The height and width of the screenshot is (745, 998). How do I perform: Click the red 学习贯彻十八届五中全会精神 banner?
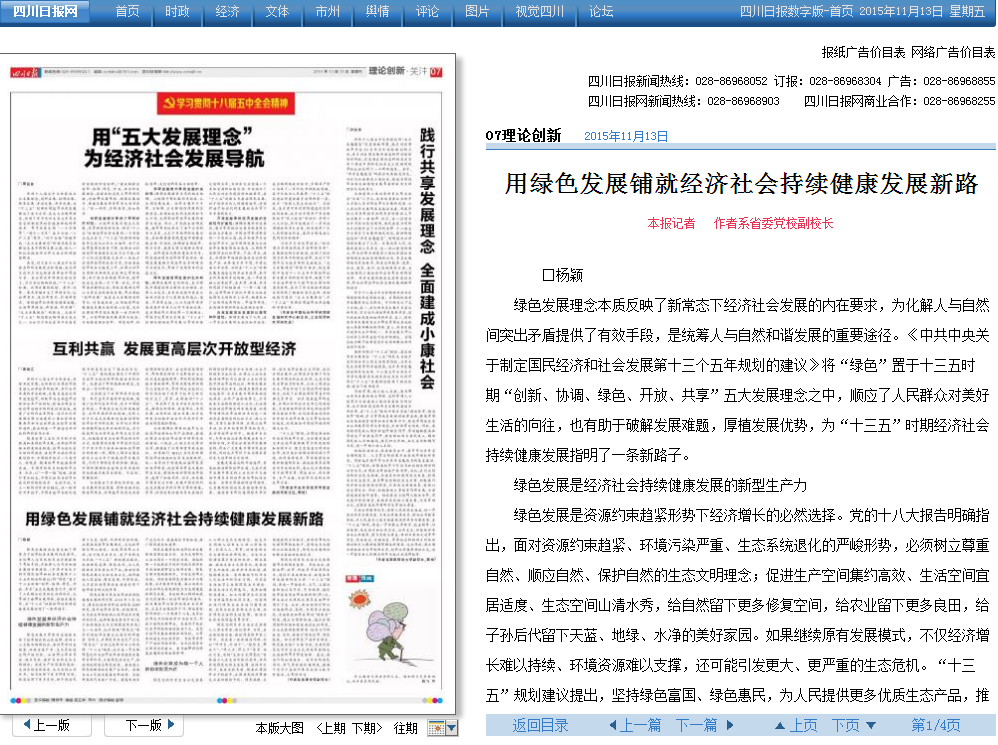pyautogui.click(x=226, y=103)
